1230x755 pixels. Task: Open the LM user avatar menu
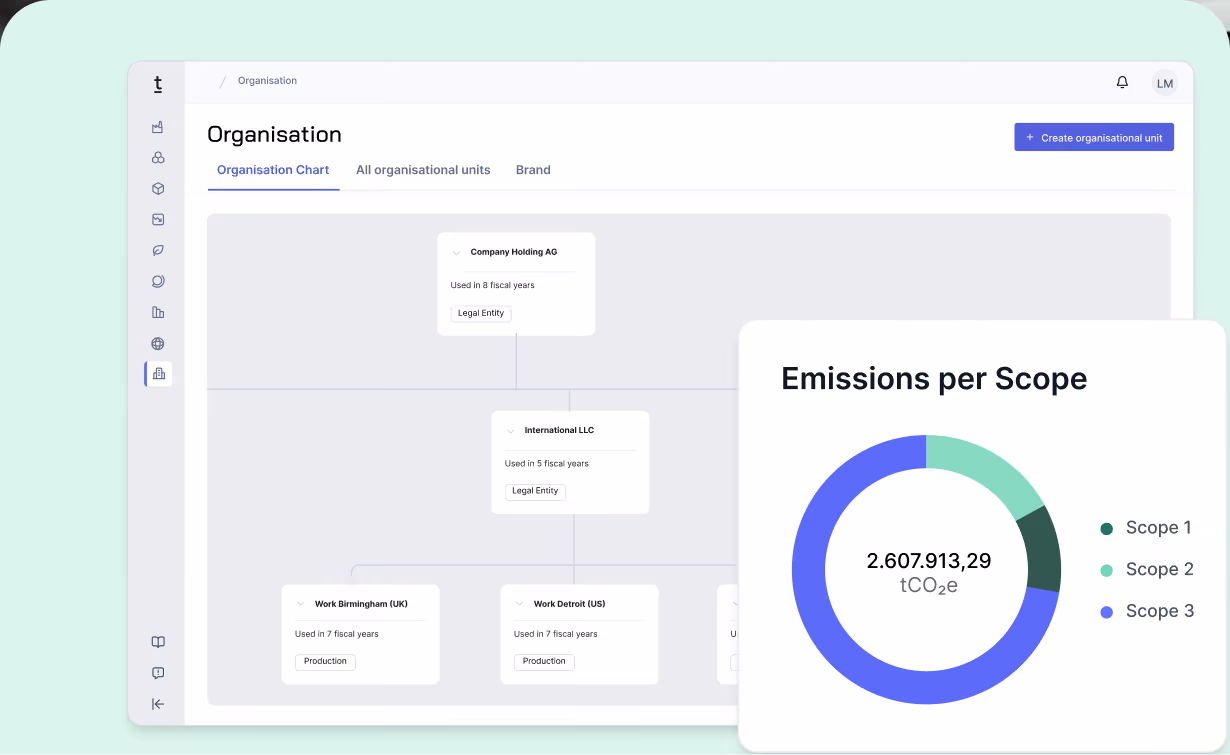pyautogui.click(x=1164, y=84)
